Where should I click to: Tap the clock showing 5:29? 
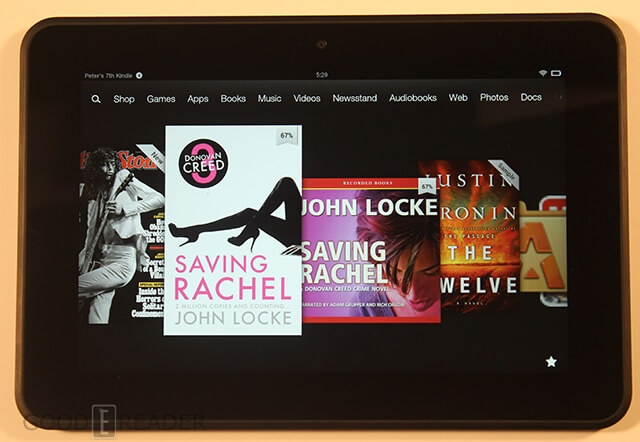pyautogui.click(x=322, y=75)
